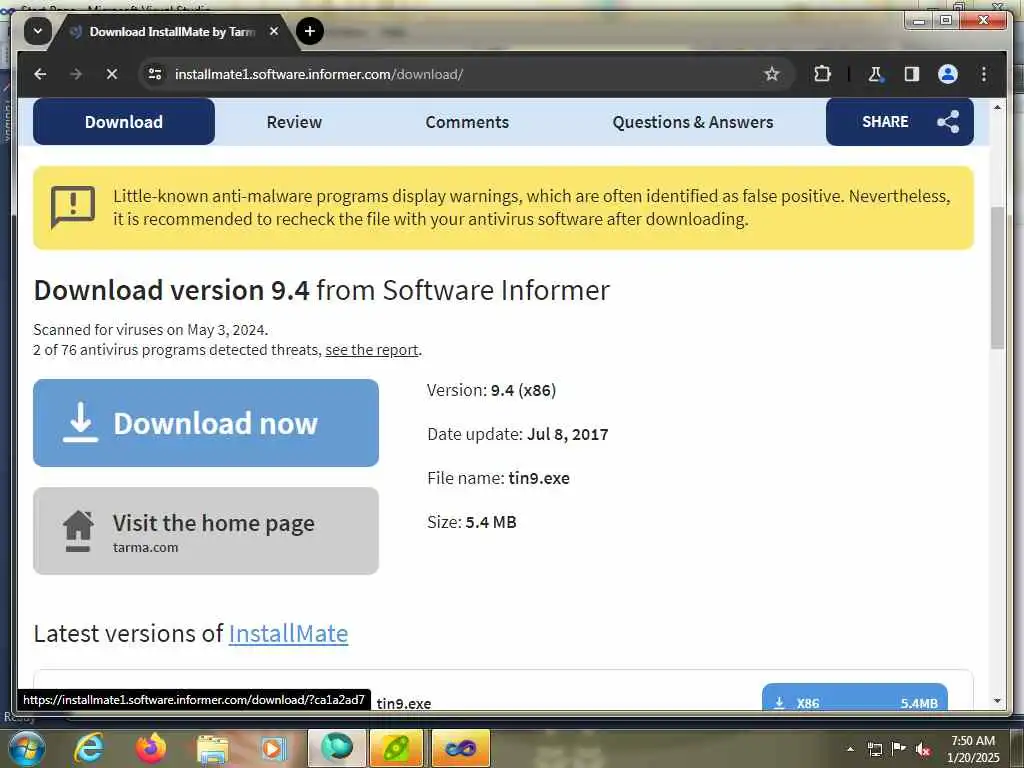Switch to Visual Studio taskbar button
This screenshot has height=768, width=1024.
[x=460, y=748]
